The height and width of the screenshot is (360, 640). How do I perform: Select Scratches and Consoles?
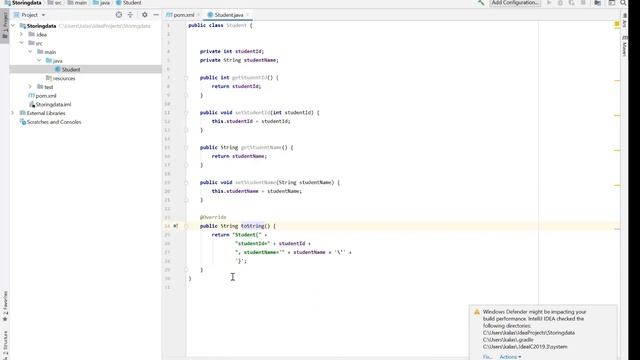coord(51,122)
